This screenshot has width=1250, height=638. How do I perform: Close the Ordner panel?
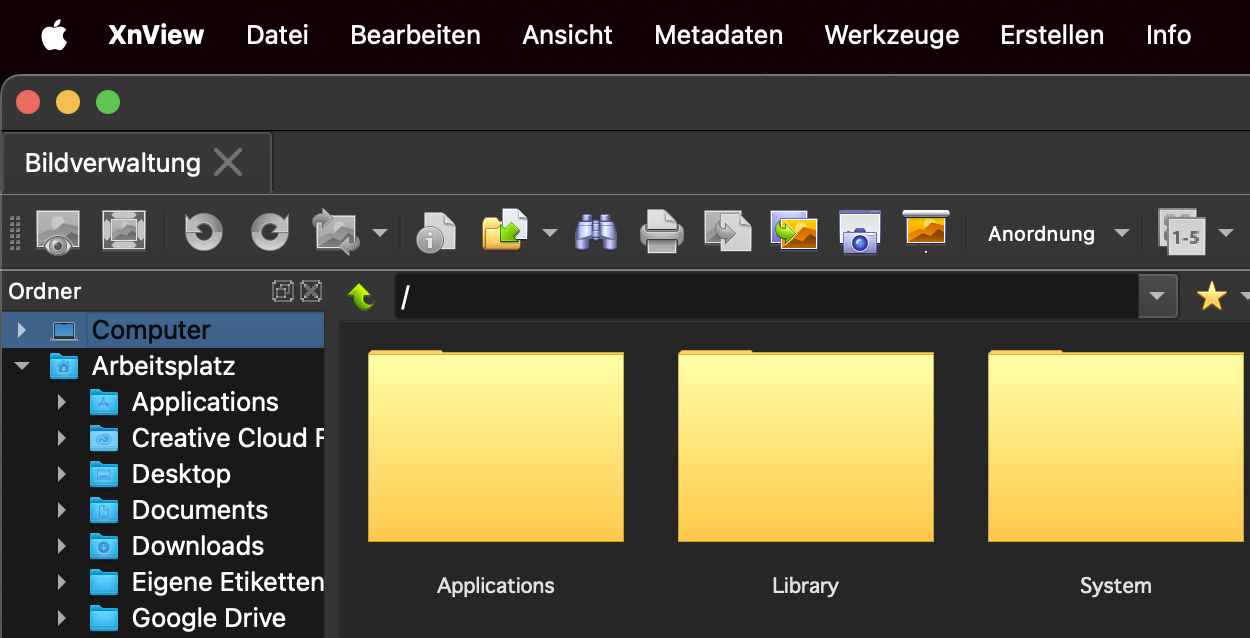(x=311, y=291)
